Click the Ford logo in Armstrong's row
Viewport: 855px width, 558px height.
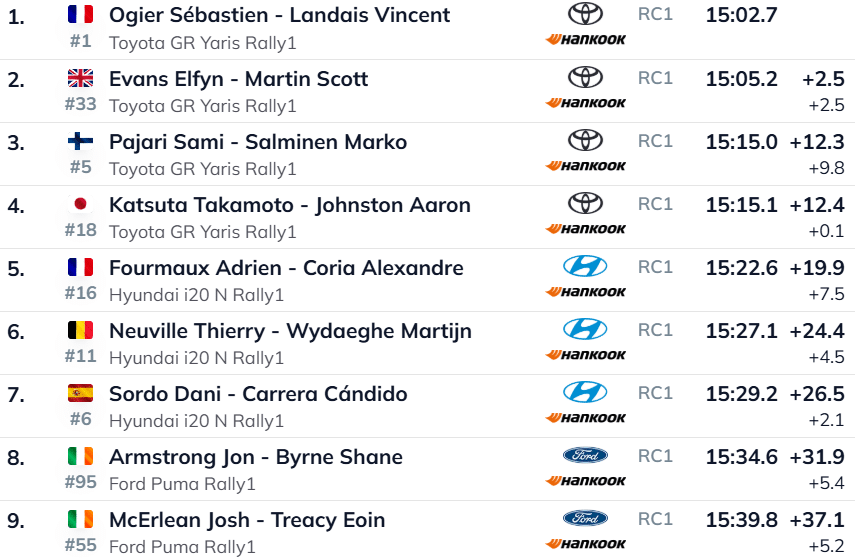[585, 455]
